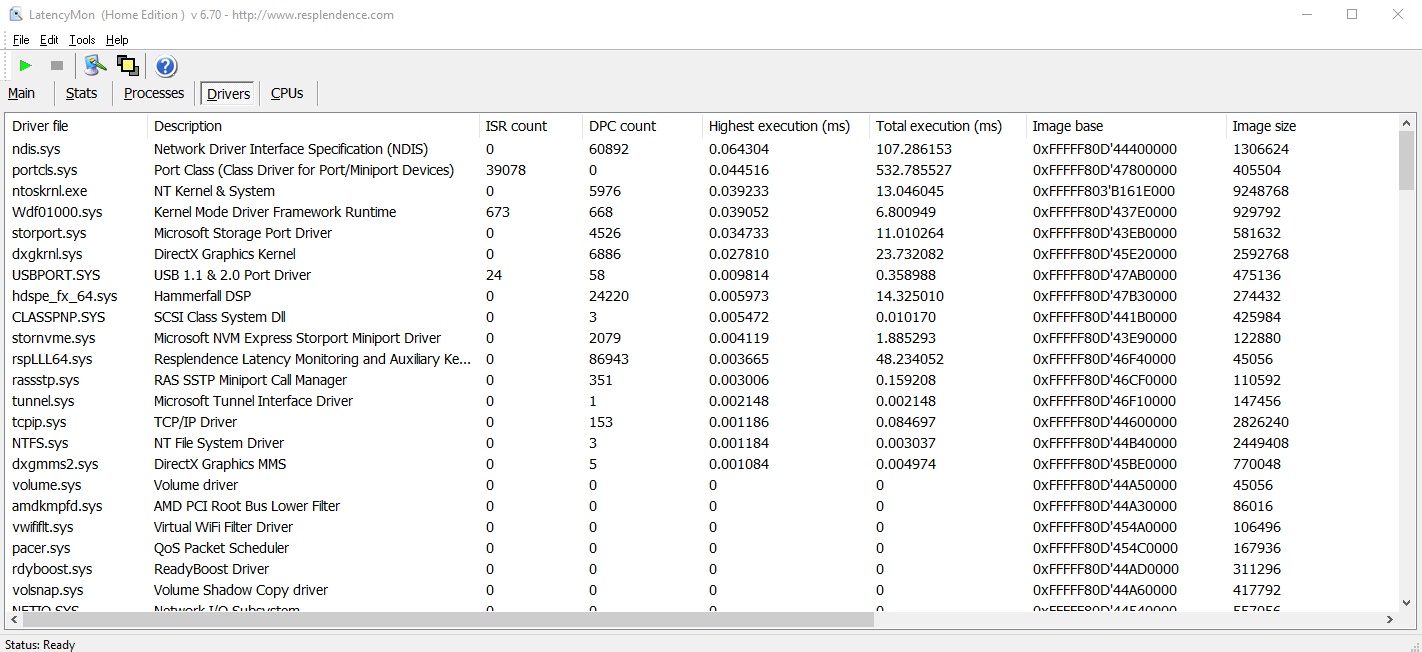Click the Status: Ready status bar text
The height and width of the screenshot is (652, 1422).
[40, 645]
